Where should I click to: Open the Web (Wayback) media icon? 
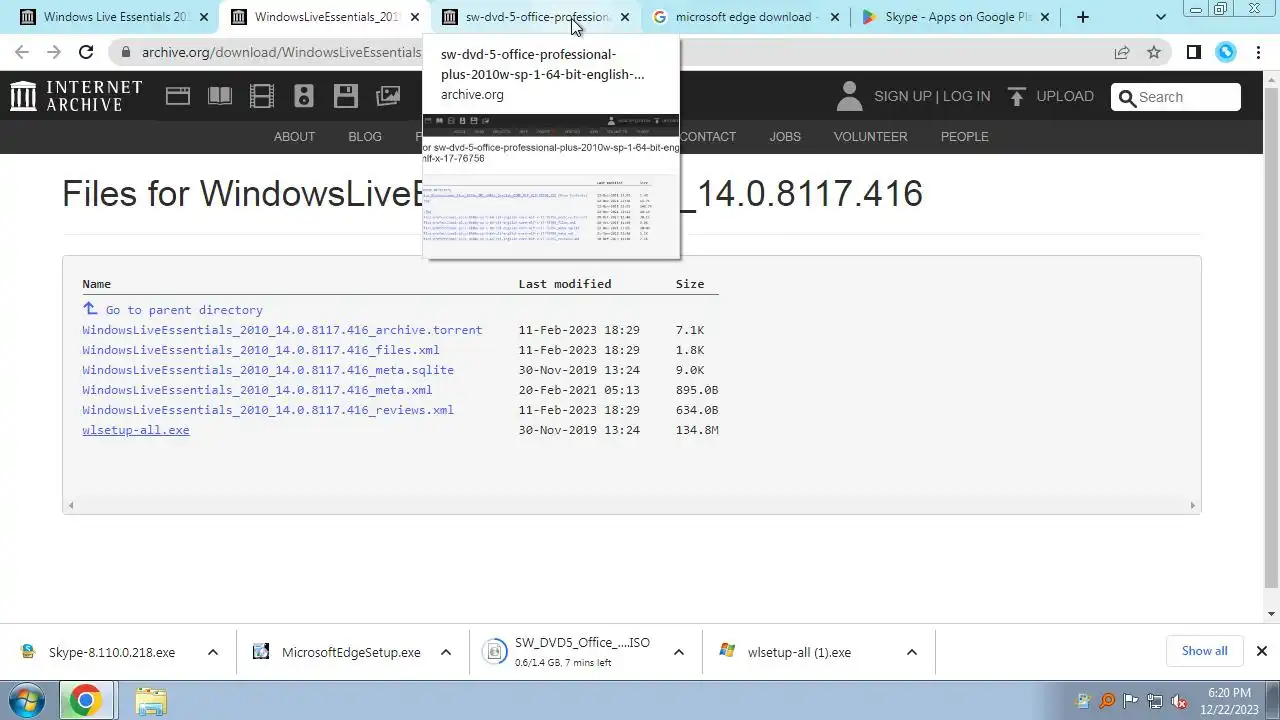178,96
